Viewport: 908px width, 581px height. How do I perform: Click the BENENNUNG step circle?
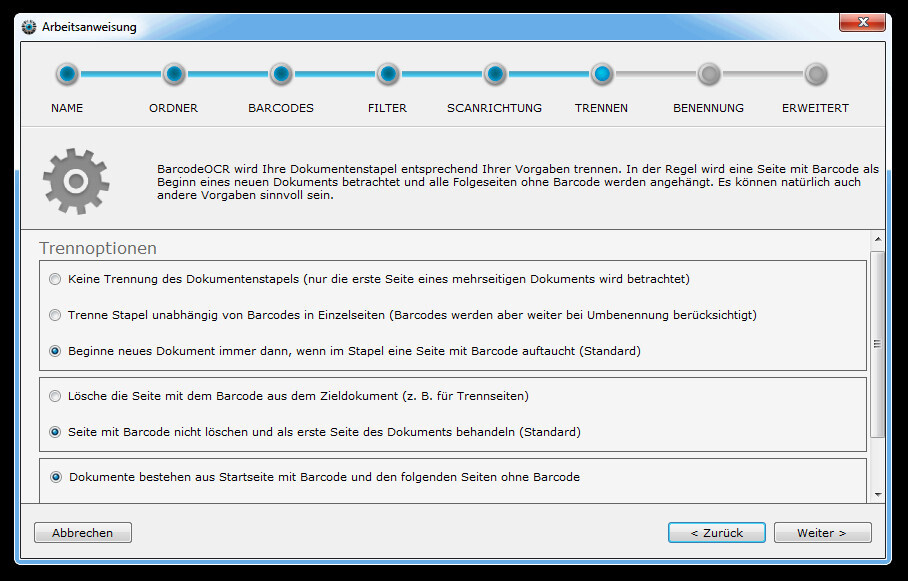coord(709,74)
